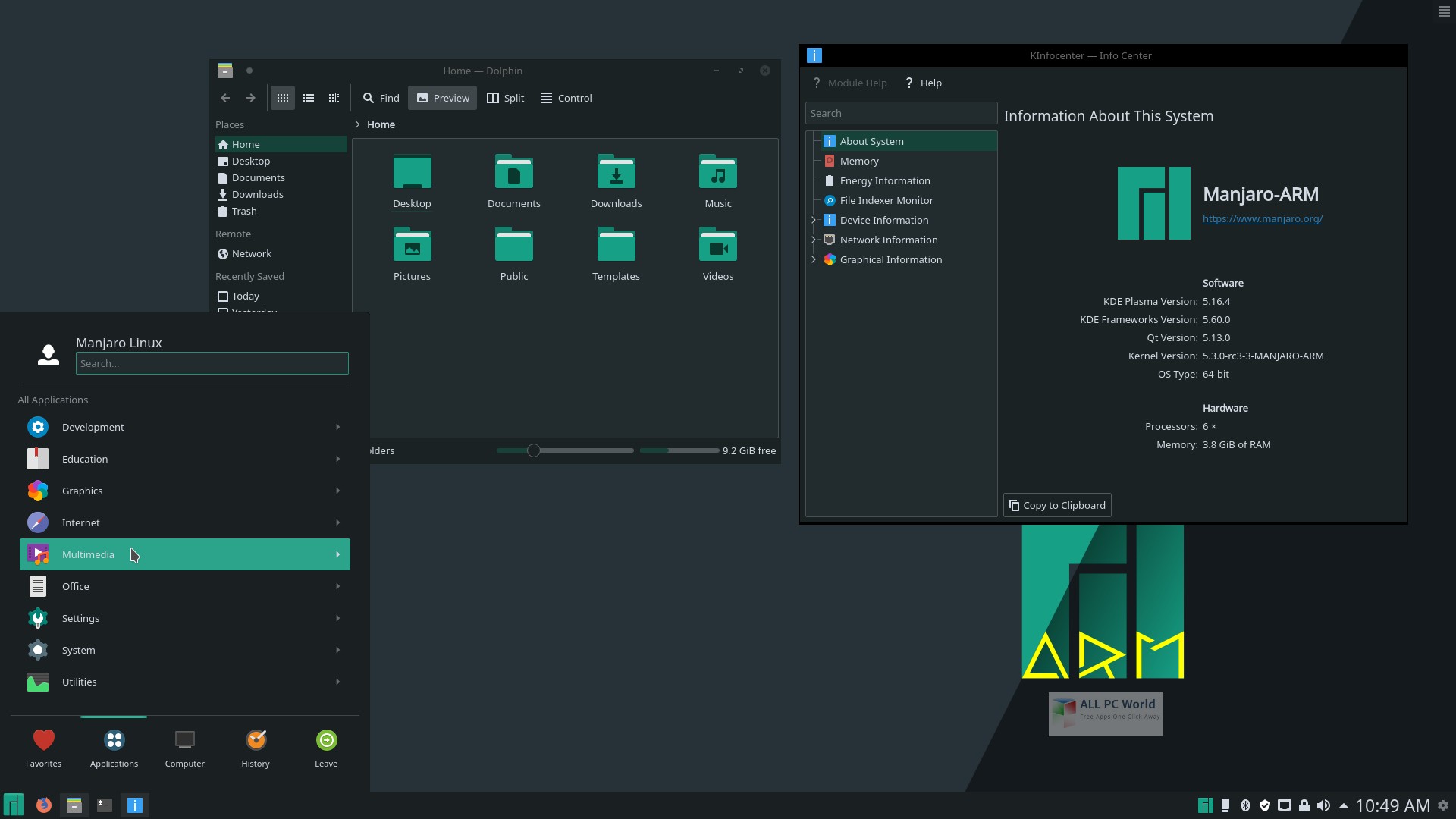The width and height of the screenshot is (1456, 819).
Task: Open the Music folder icon
Action: point(717,182)
